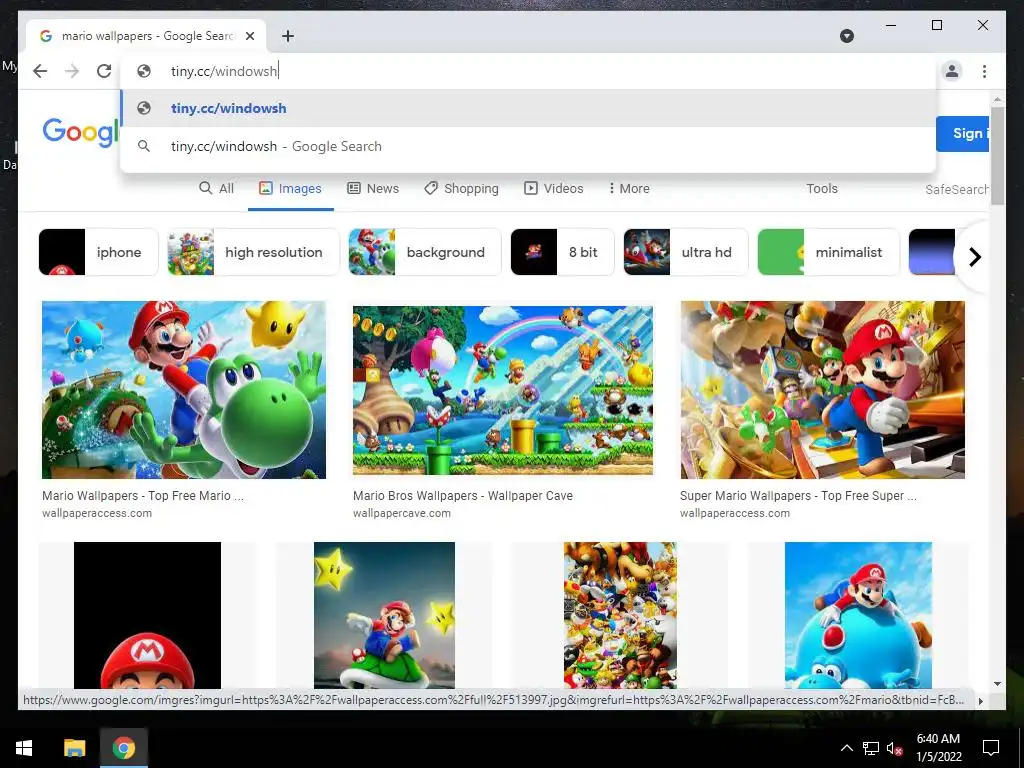Open the Mario riding green shell thumbnail
Viewport: 1024px width, 768px height.
[x=384, y=615]
